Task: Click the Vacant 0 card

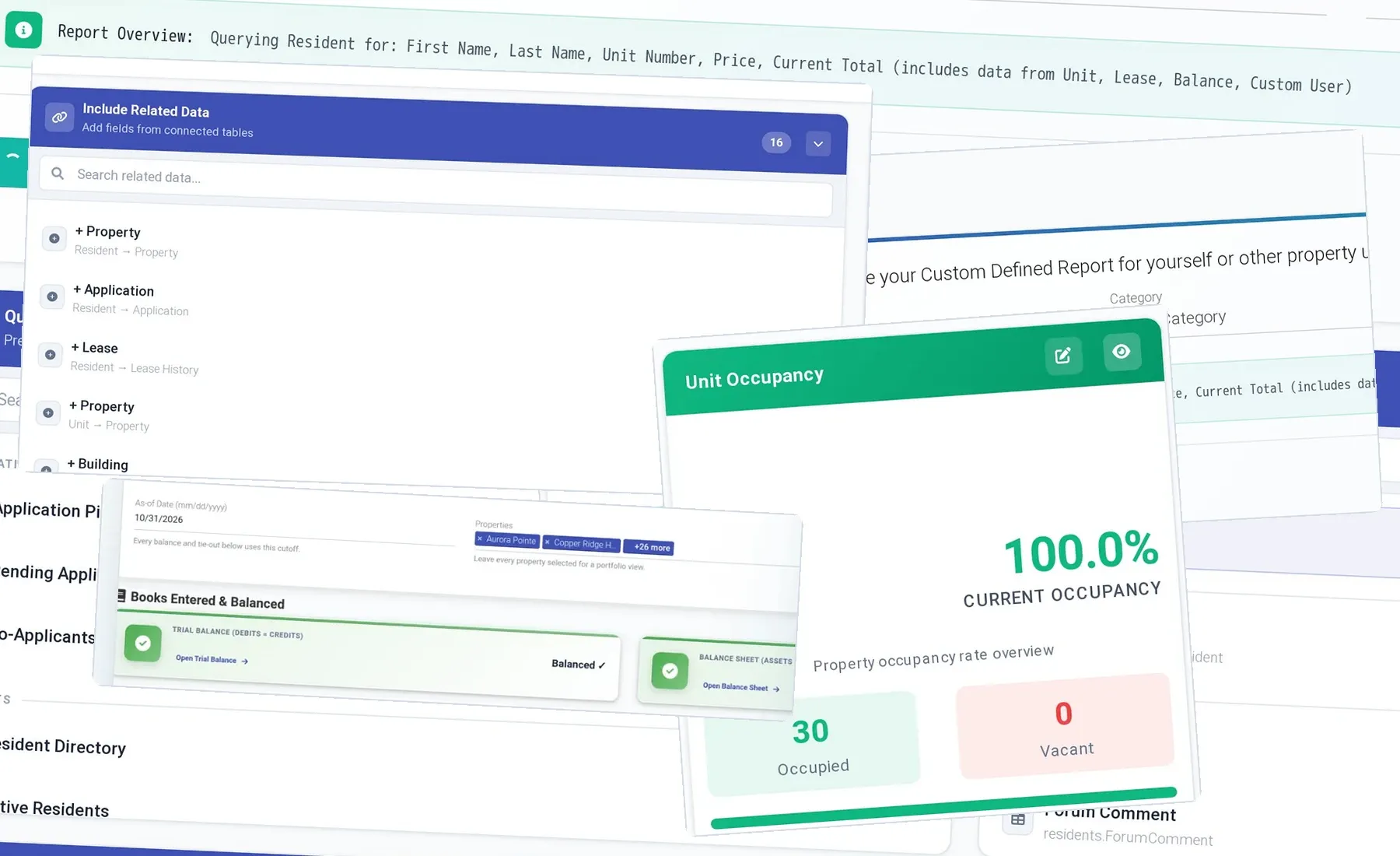Action: (1065, 726)
